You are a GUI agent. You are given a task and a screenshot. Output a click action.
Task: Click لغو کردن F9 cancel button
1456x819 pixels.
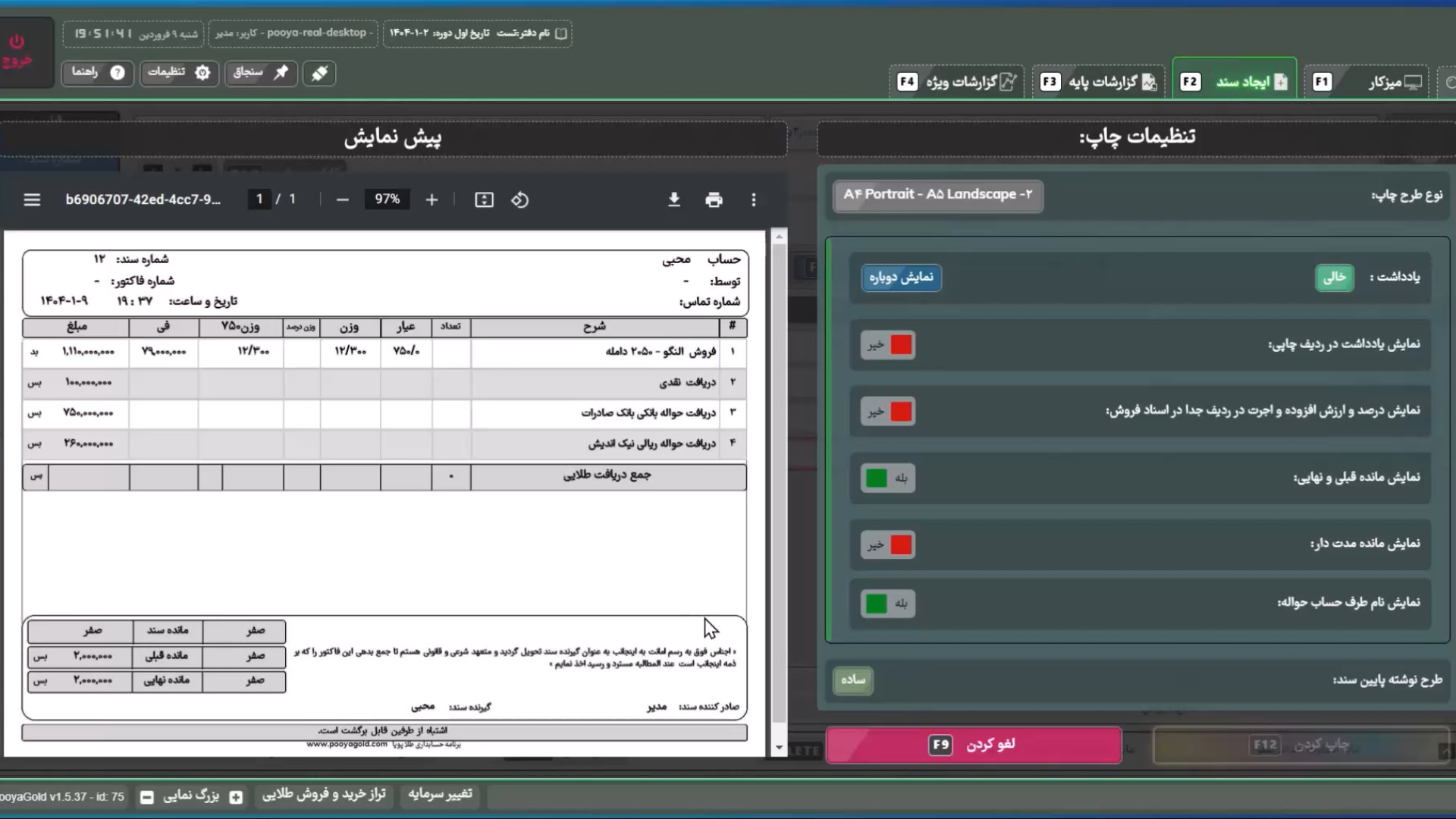coord(974,745)
